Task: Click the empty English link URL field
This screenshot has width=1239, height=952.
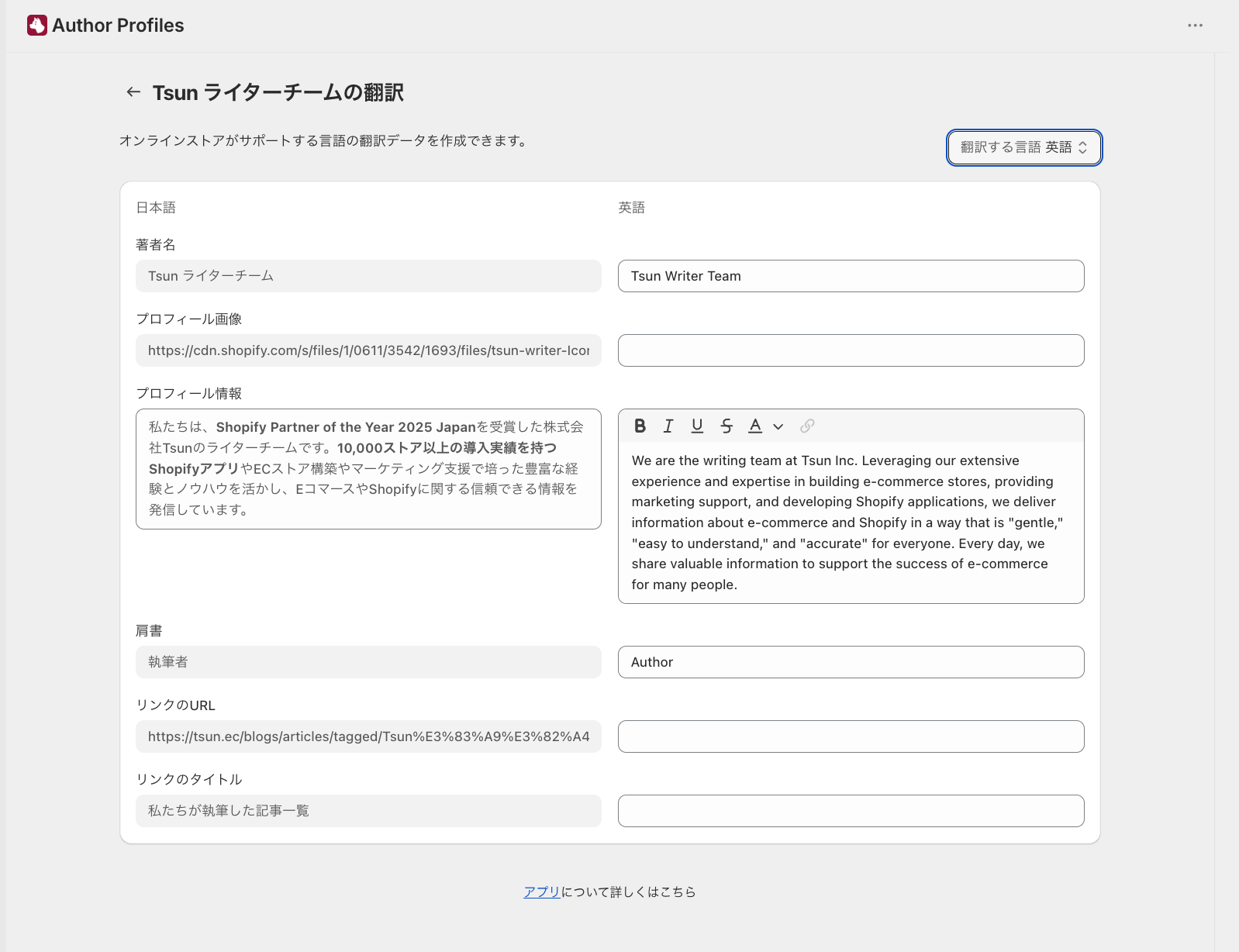Action: click(851, 736)
